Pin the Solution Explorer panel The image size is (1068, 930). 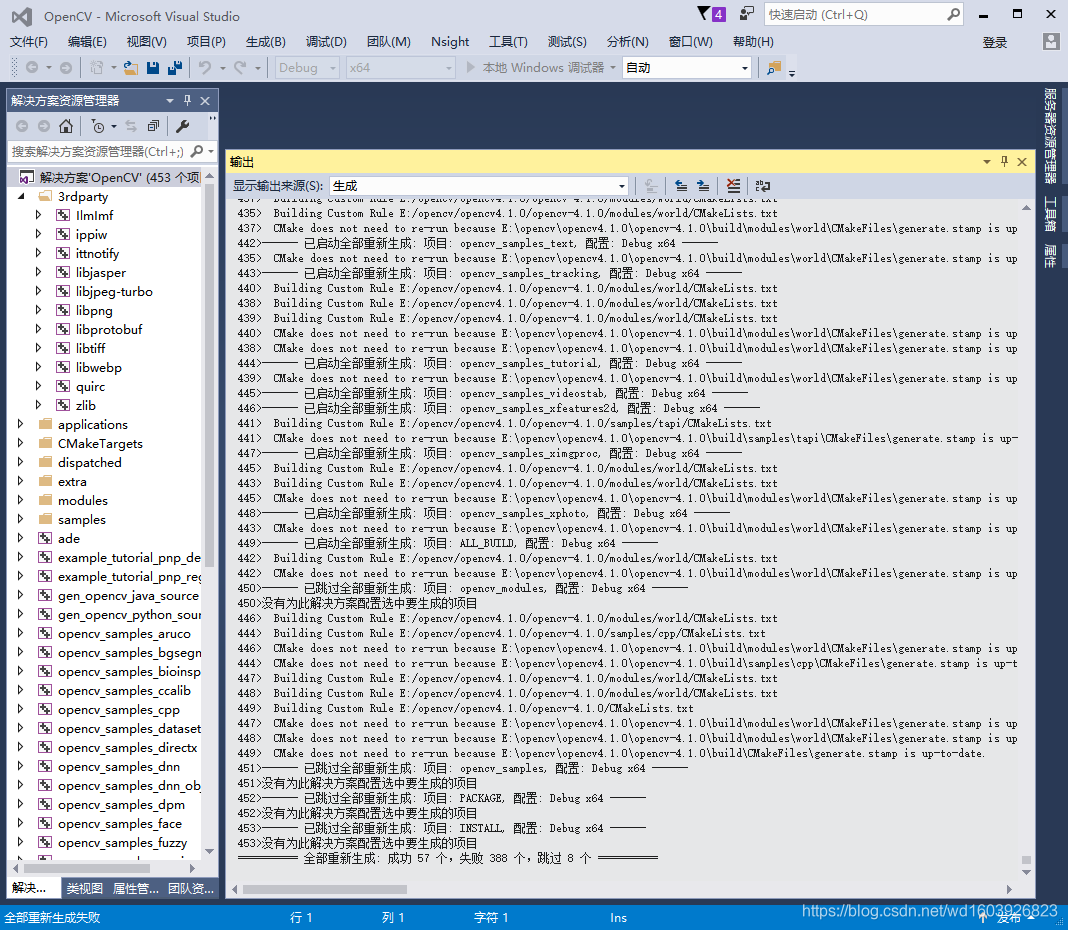pos(188,101)
